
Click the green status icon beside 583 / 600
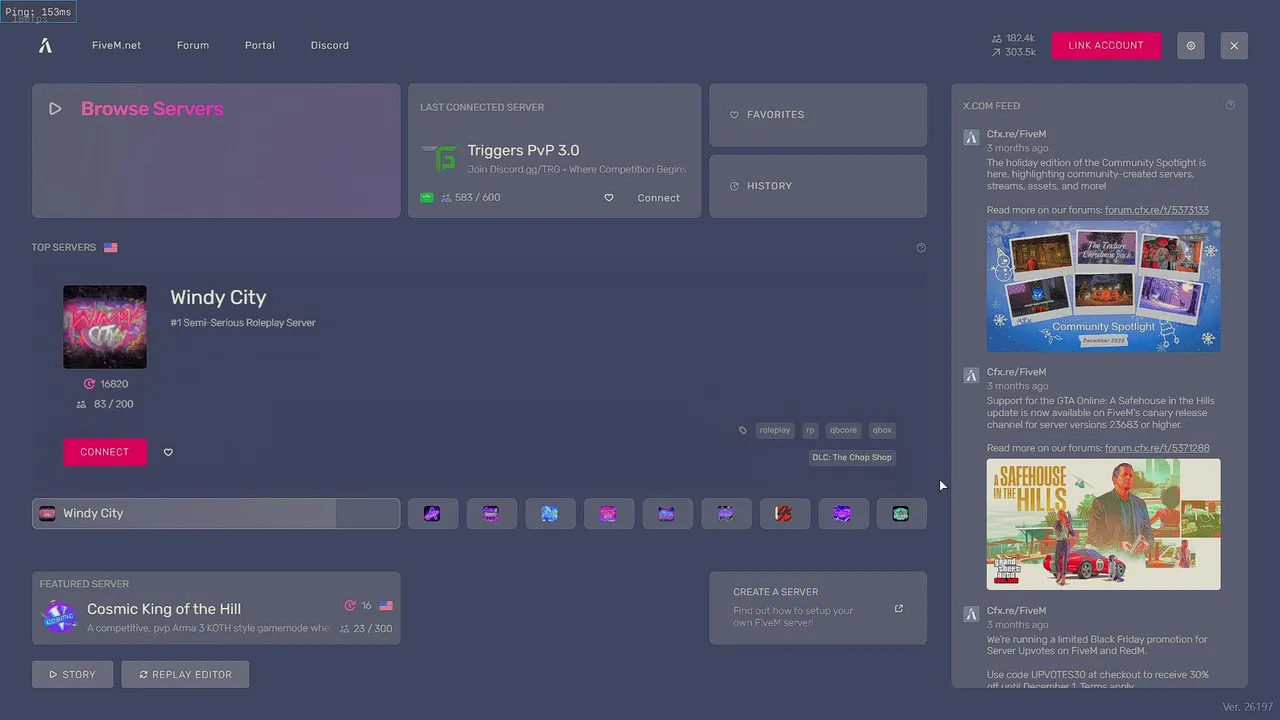[427, 198]
